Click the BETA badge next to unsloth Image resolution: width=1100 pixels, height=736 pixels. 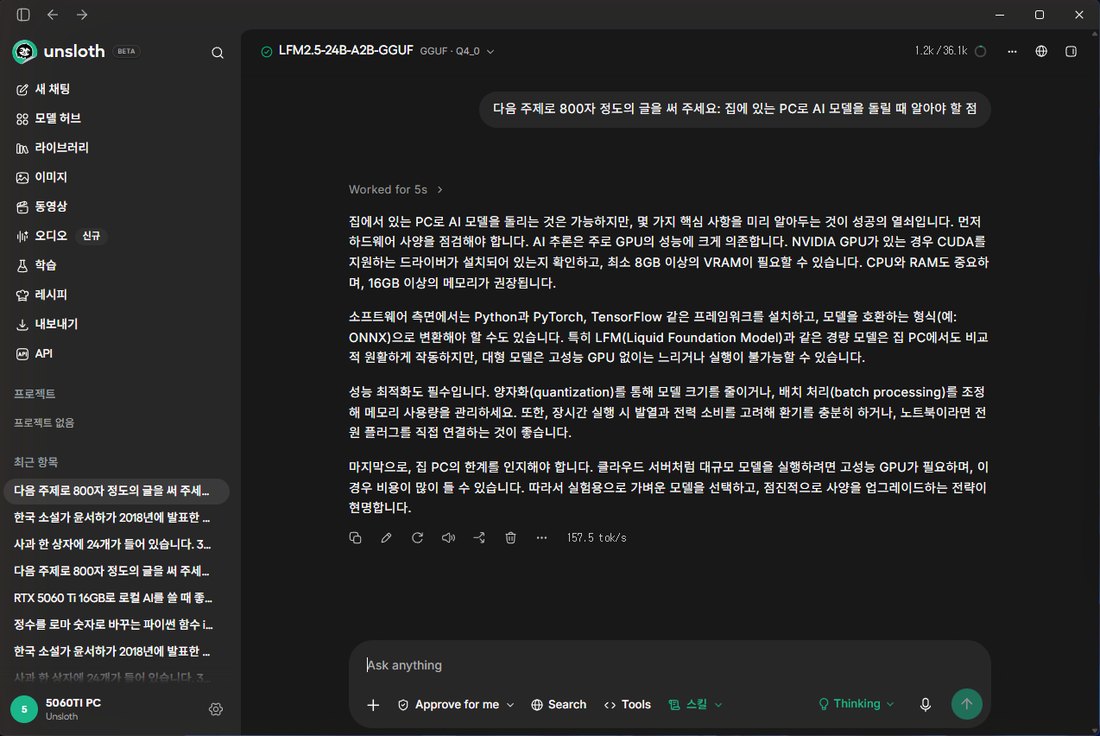click(x=126, y=51)
